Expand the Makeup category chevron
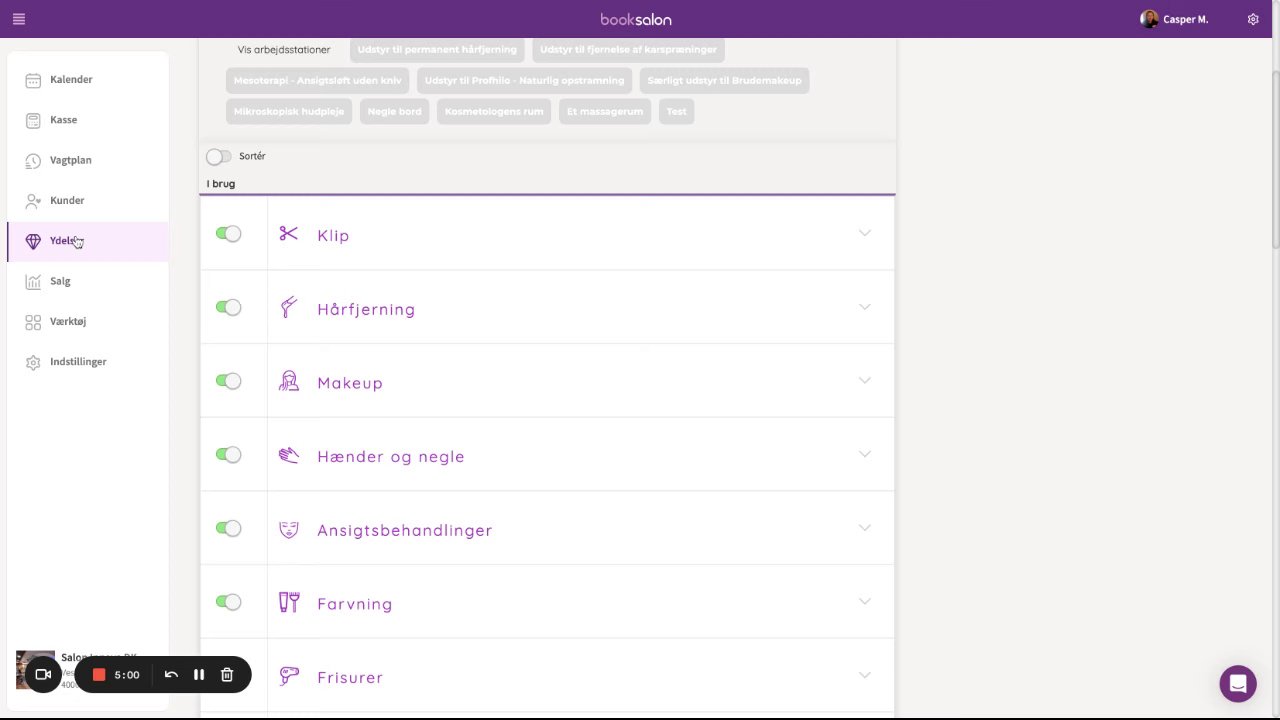 865,381
